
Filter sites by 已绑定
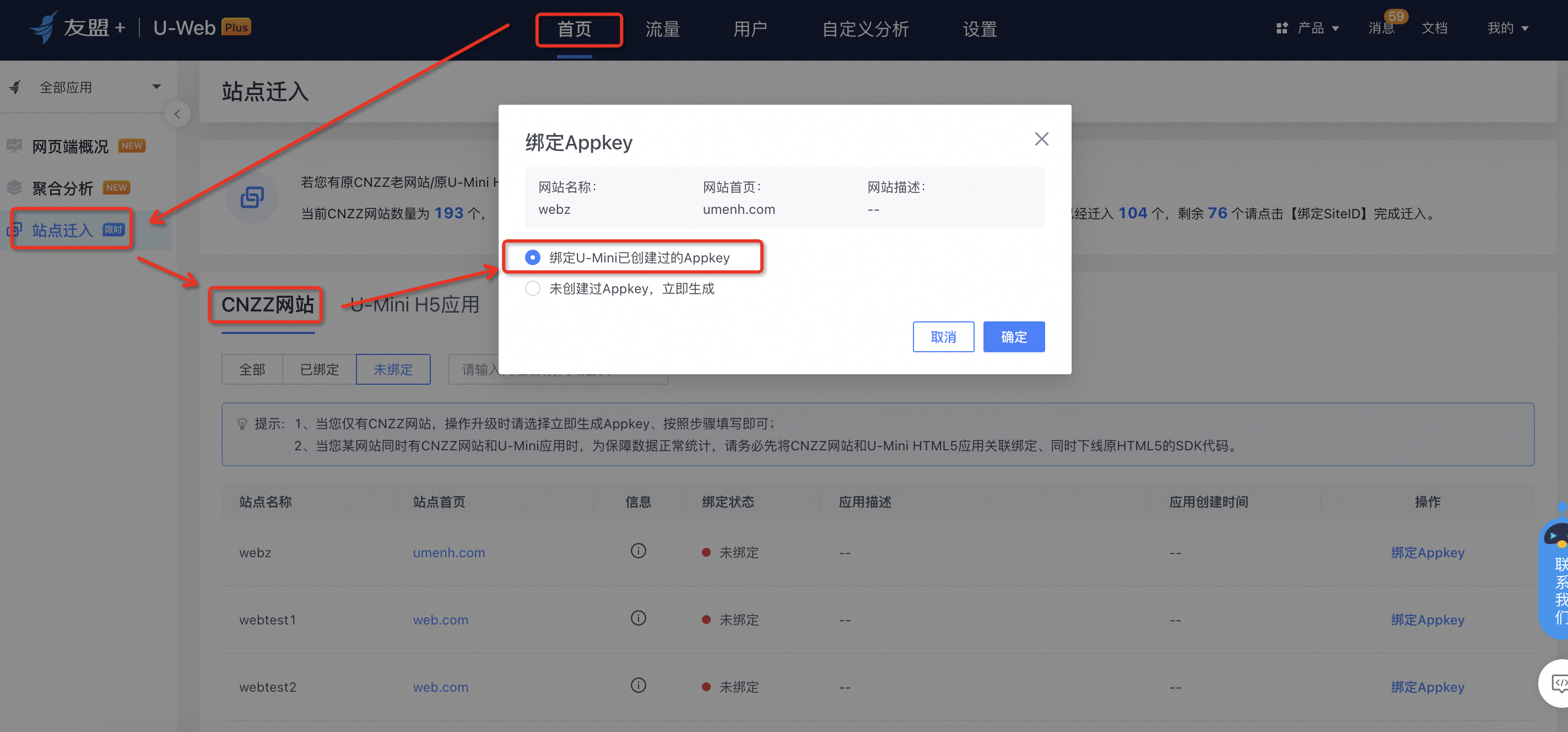(x=319, y=369)
